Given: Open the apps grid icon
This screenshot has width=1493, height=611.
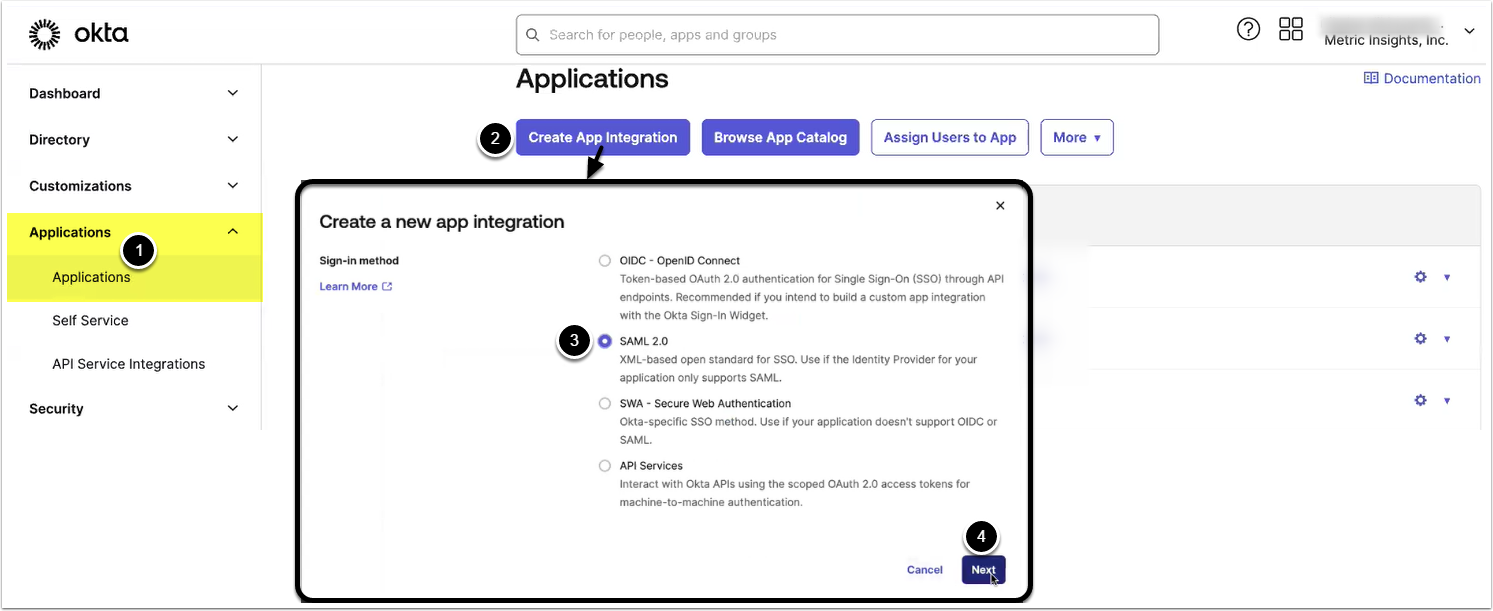Looking at the screenshot, I should (x=1291, y=29).
